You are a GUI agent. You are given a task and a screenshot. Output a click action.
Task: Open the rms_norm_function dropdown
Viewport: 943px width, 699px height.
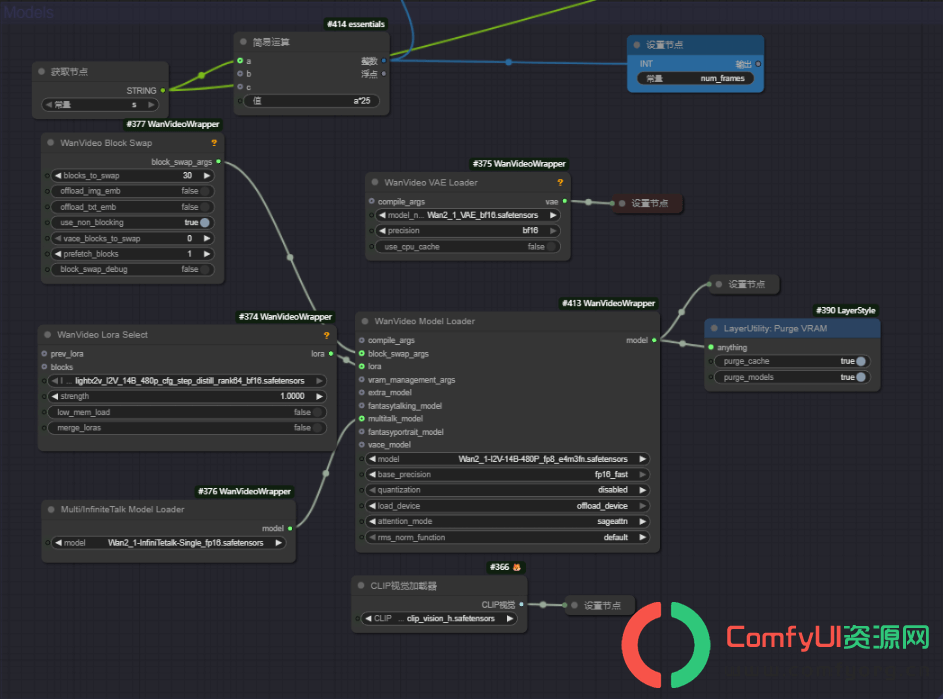pyautogui.click(x=506, y=537)
